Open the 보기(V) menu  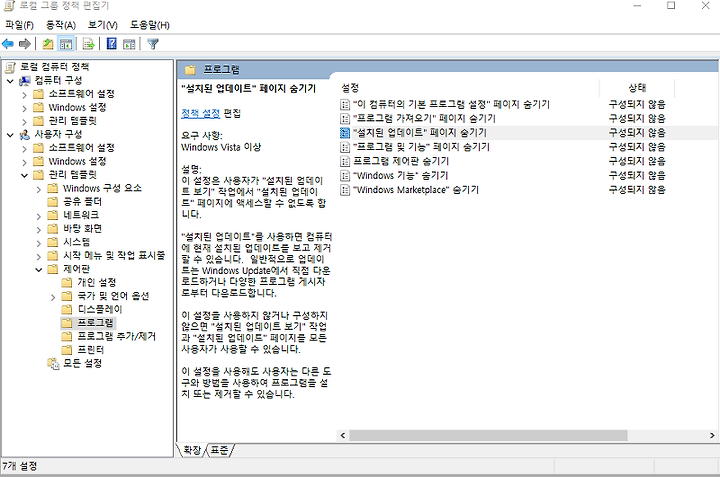point(102,25)
